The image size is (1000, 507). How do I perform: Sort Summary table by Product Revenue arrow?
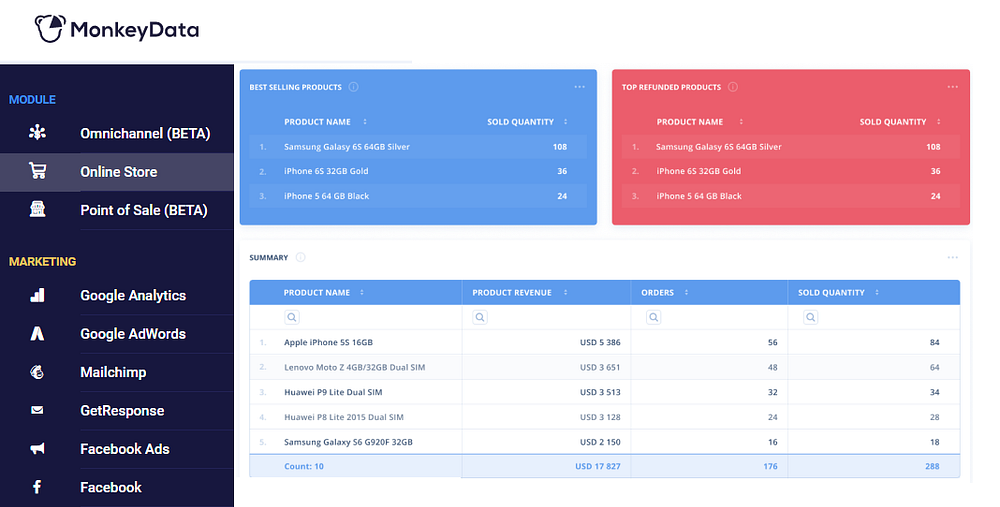(565, 293)
